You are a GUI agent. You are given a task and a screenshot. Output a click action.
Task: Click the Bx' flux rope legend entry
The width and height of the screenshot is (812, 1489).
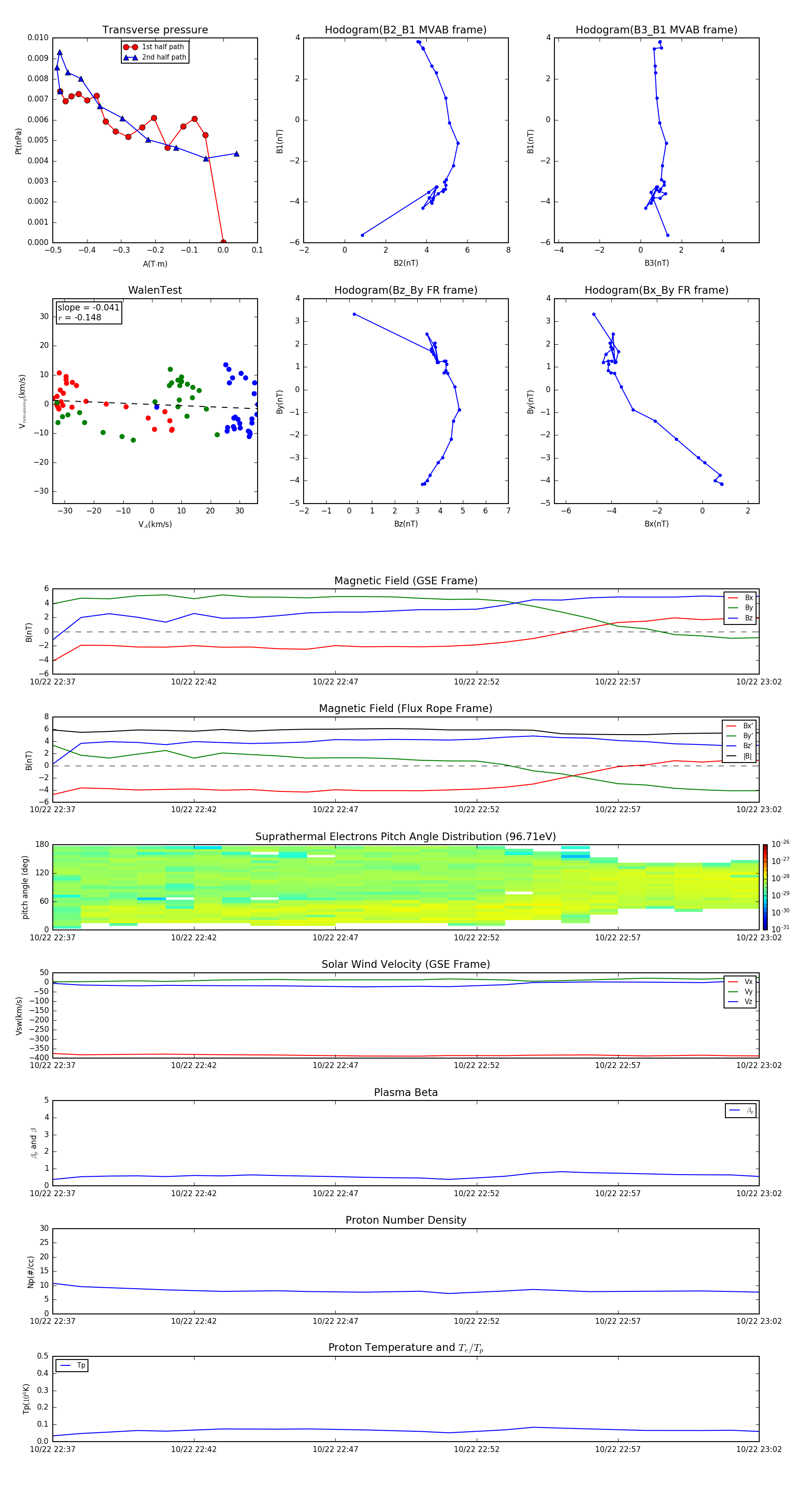point(739,726)
